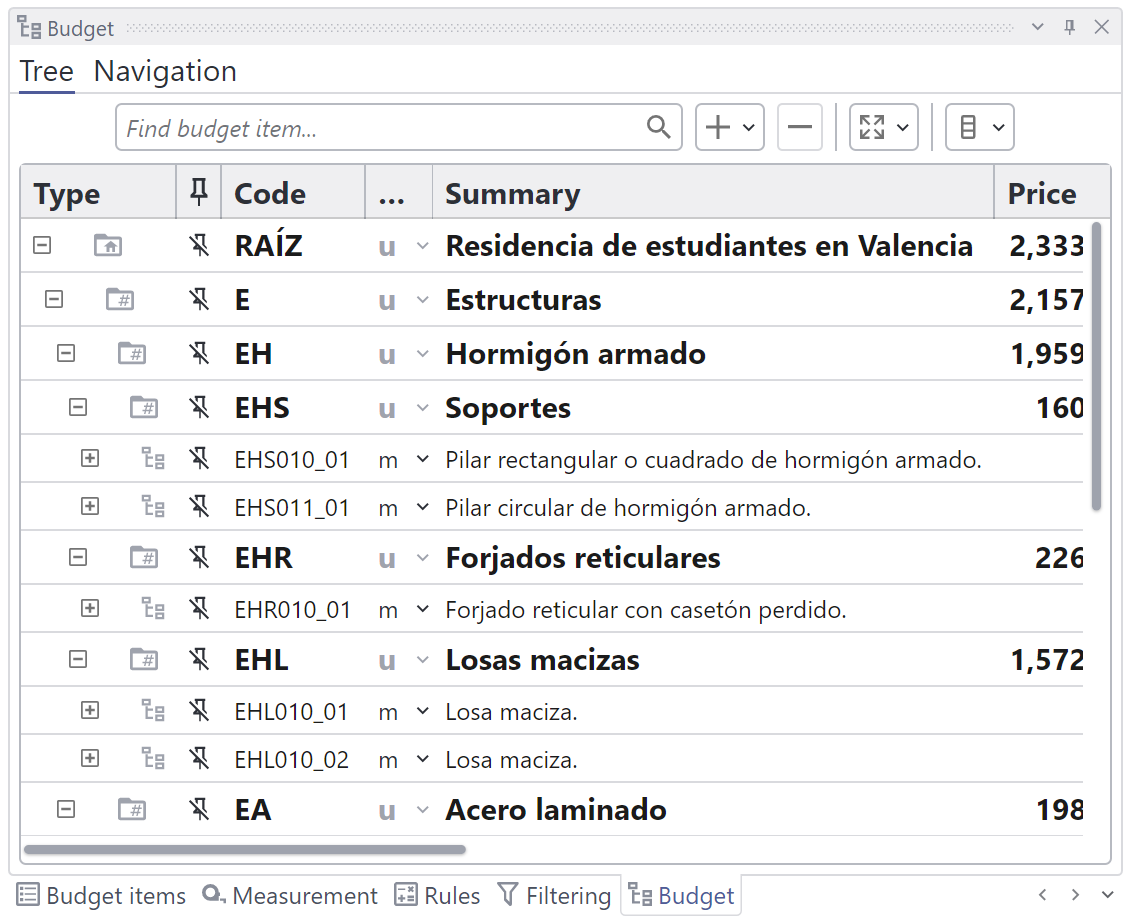Open the Measurement bottom tab
1127x922 pixels.
[290, 895]
